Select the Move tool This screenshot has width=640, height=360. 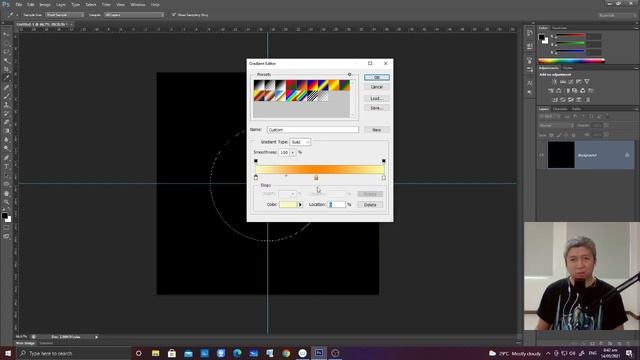(6, 35)
